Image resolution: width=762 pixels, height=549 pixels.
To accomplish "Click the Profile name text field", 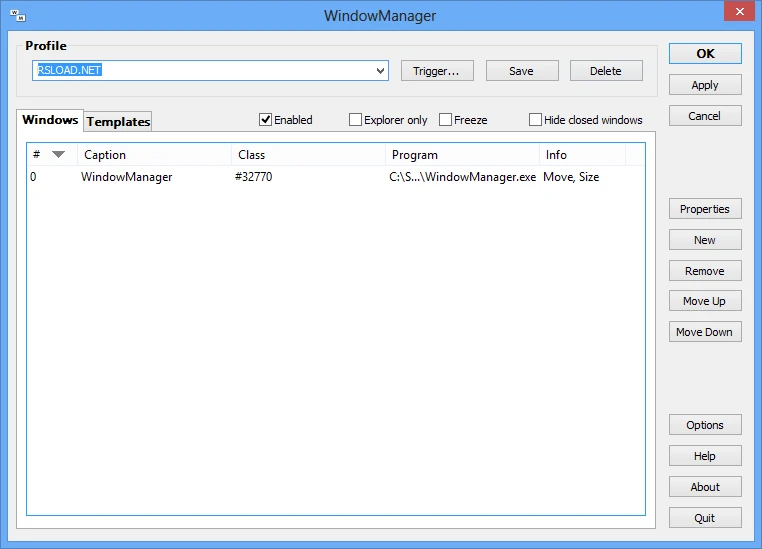I will tap(200, 71).
